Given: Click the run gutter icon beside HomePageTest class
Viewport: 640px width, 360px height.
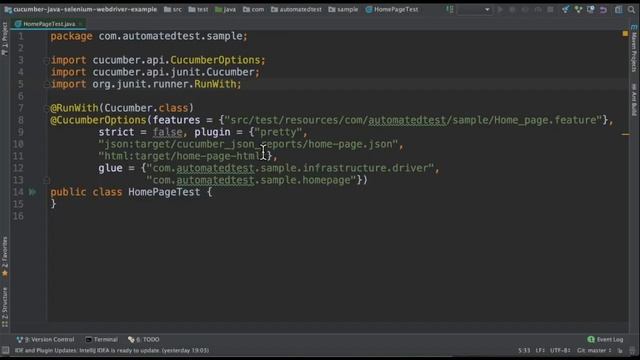Looking at the screenshot, I should tap(32, 192).
